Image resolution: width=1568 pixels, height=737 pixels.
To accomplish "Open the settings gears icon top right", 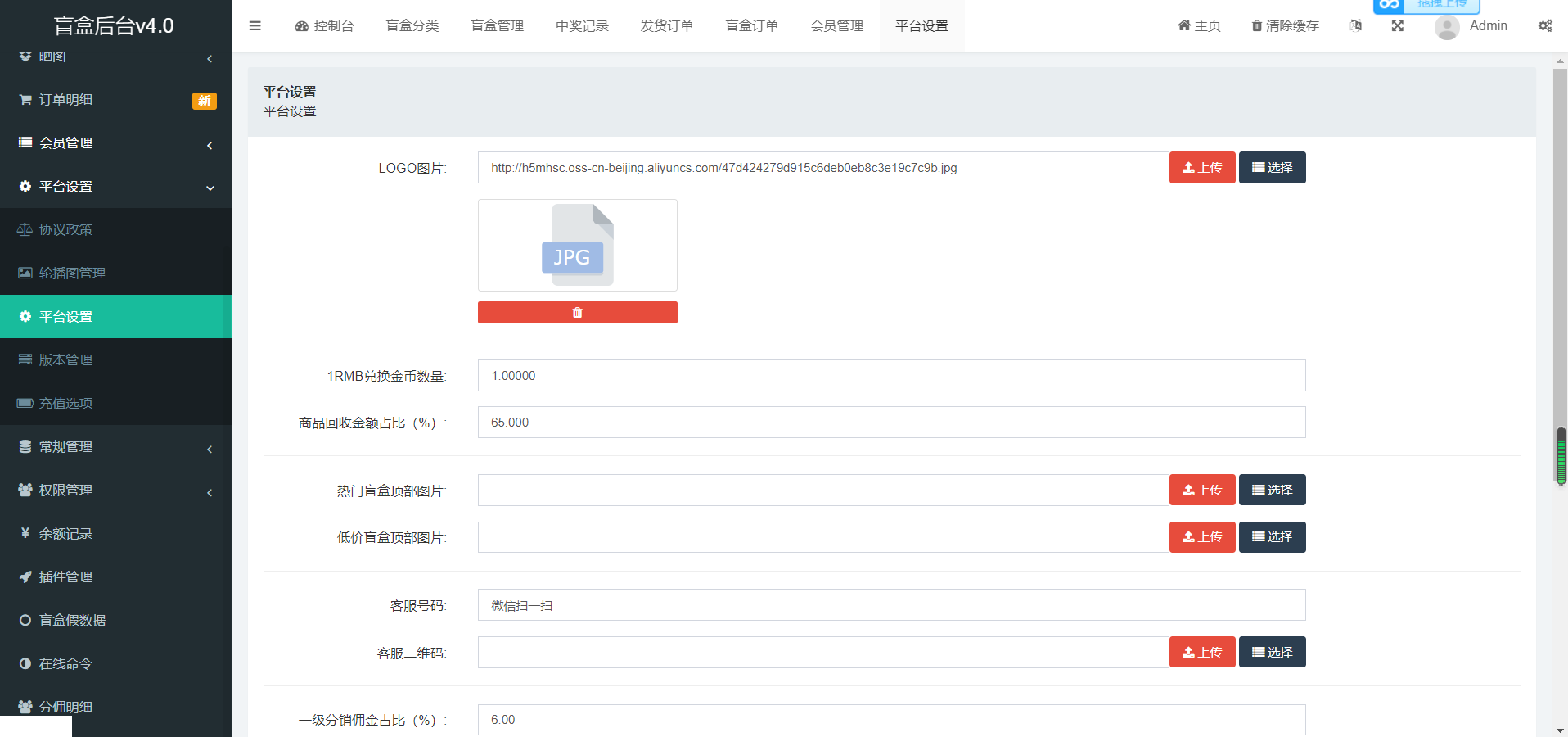I will (1545, 25).
